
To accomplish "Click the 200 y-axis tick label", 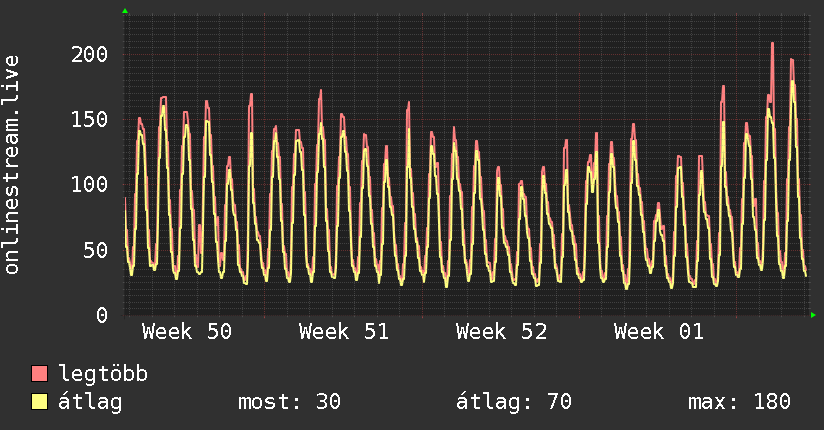I will 90,53.
